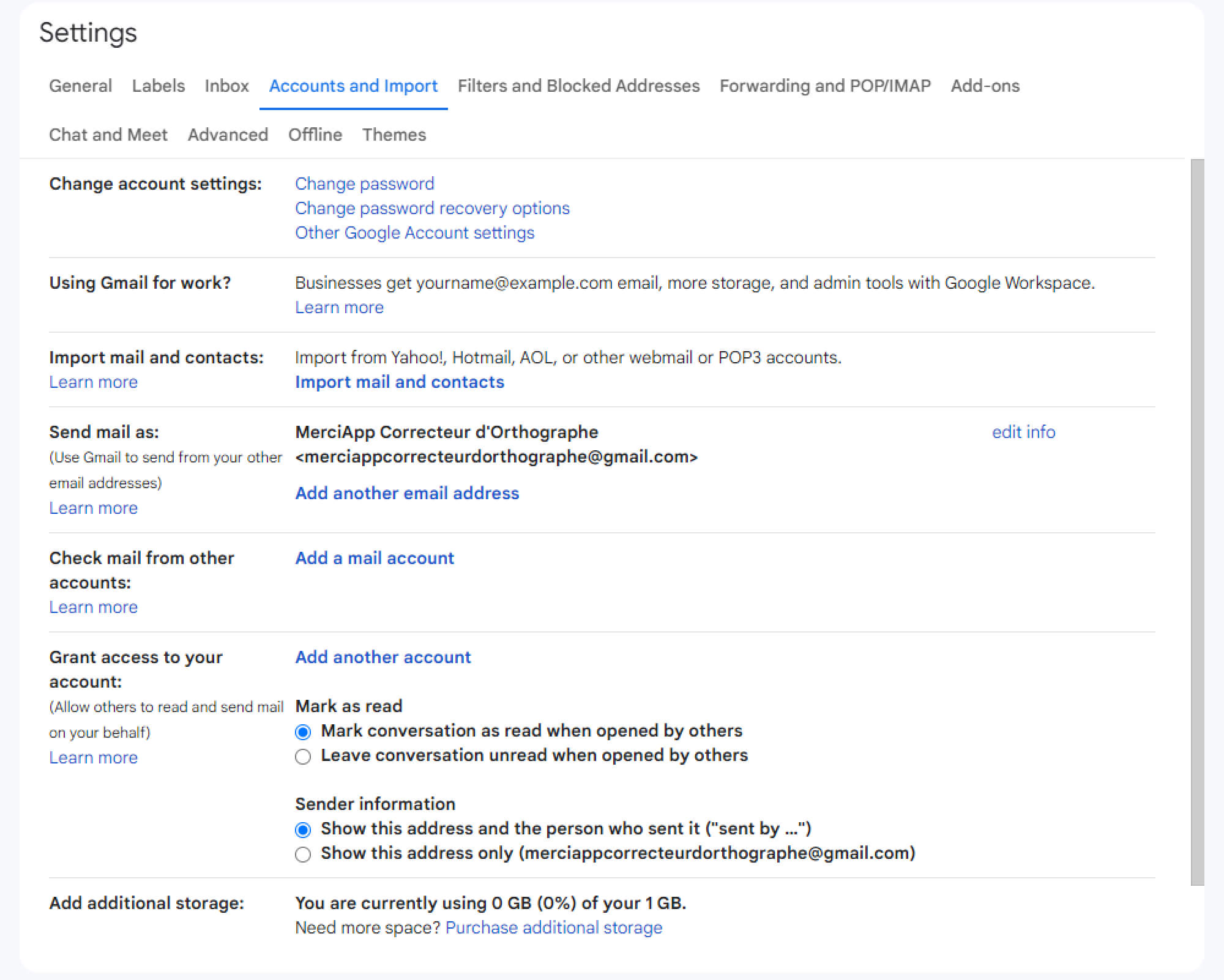The image size is (1224, 980).
Task: Open the Labels settings tab
Action: click(158, 86)
